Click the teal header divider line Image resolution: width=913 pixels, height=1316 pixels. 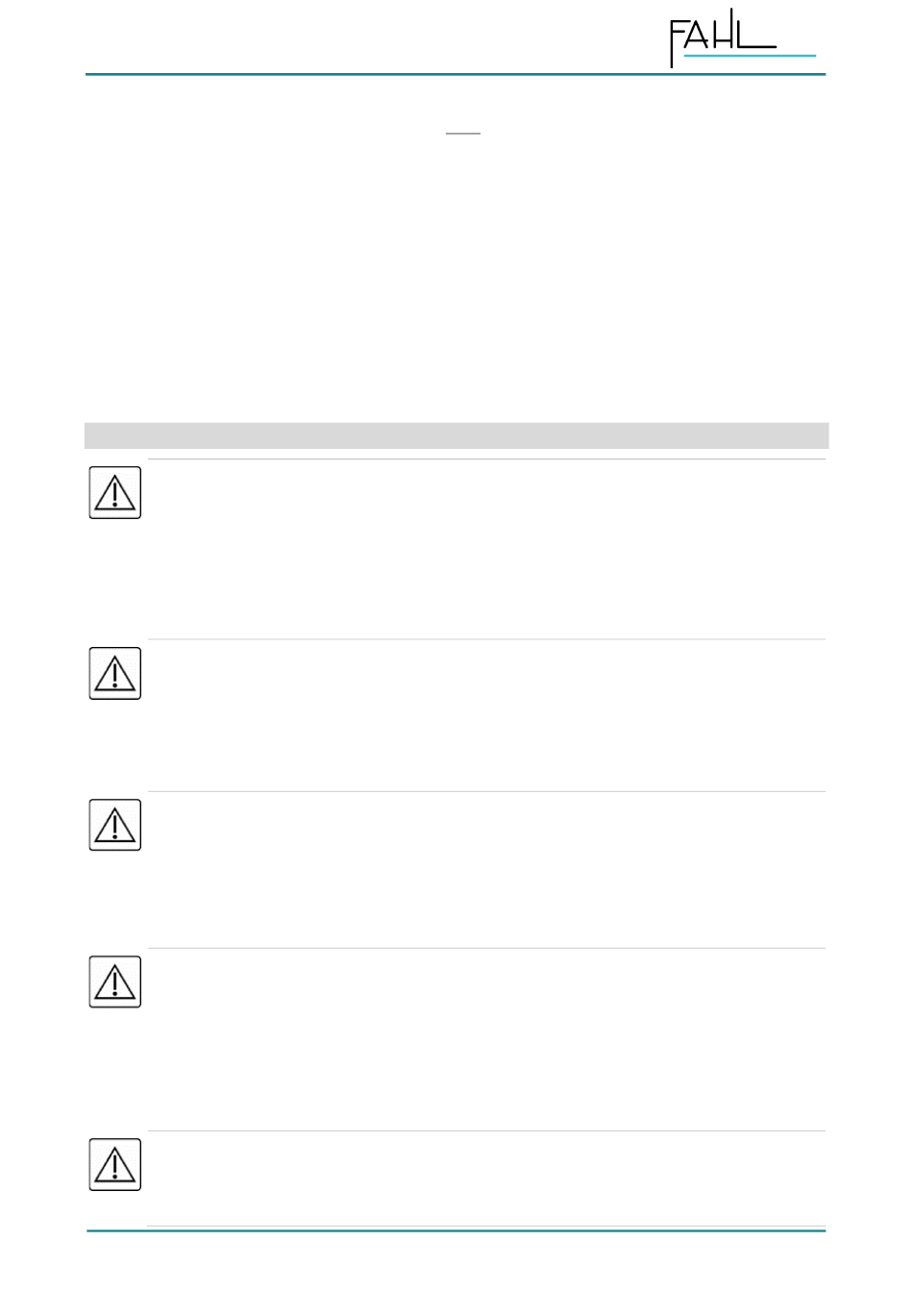click(x=456, y=74)
